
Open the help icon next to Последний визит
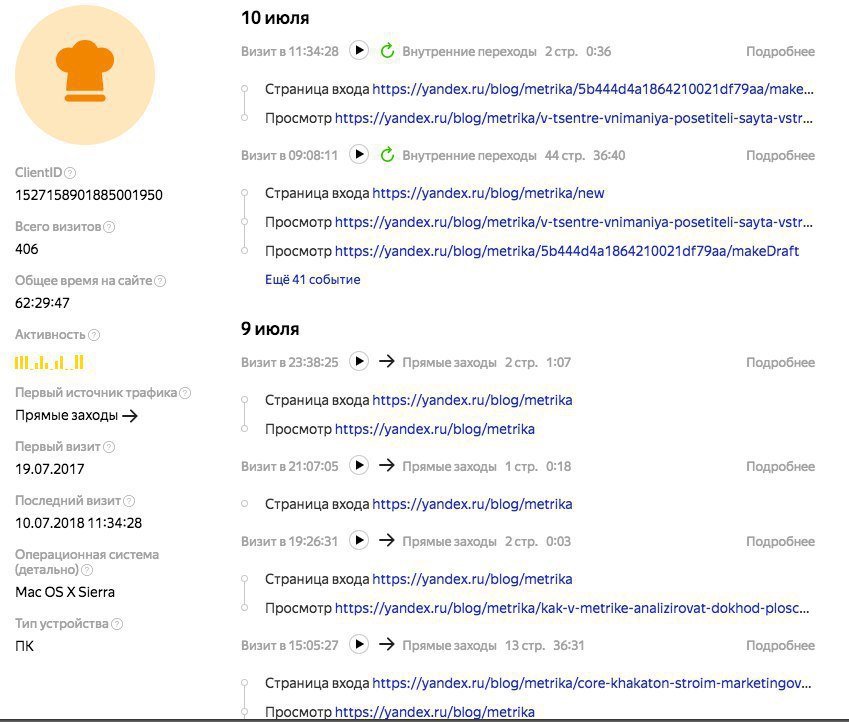click(129, 501)
